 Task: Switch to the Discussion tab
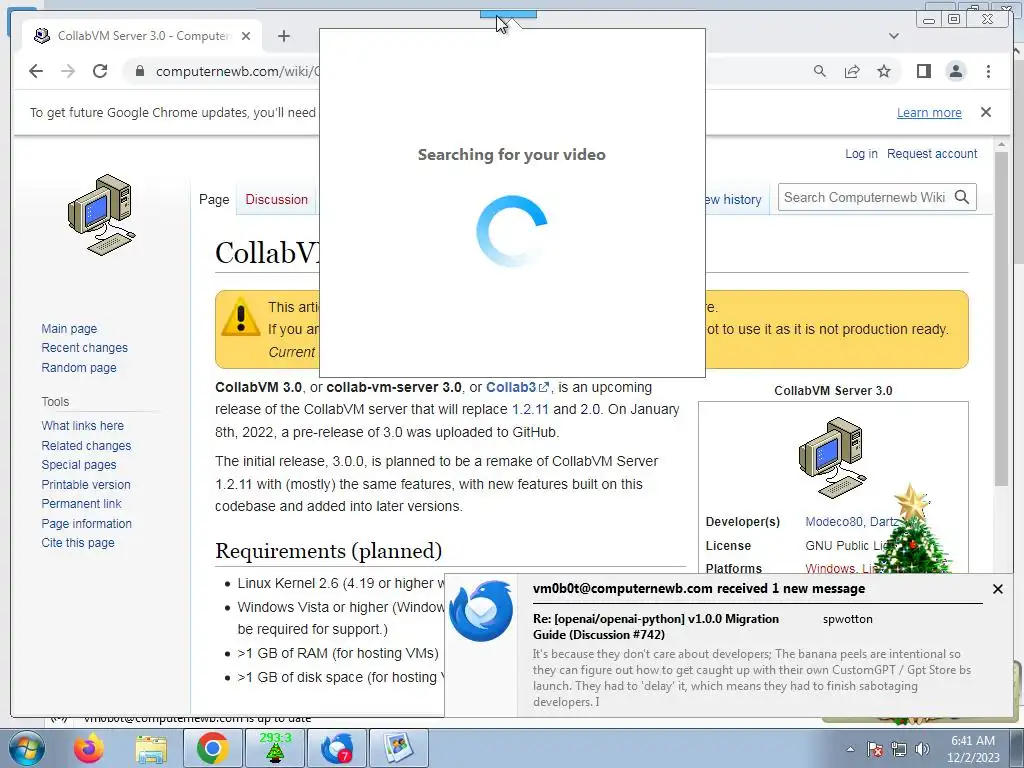pyautogui.click(x=276, y=199)
